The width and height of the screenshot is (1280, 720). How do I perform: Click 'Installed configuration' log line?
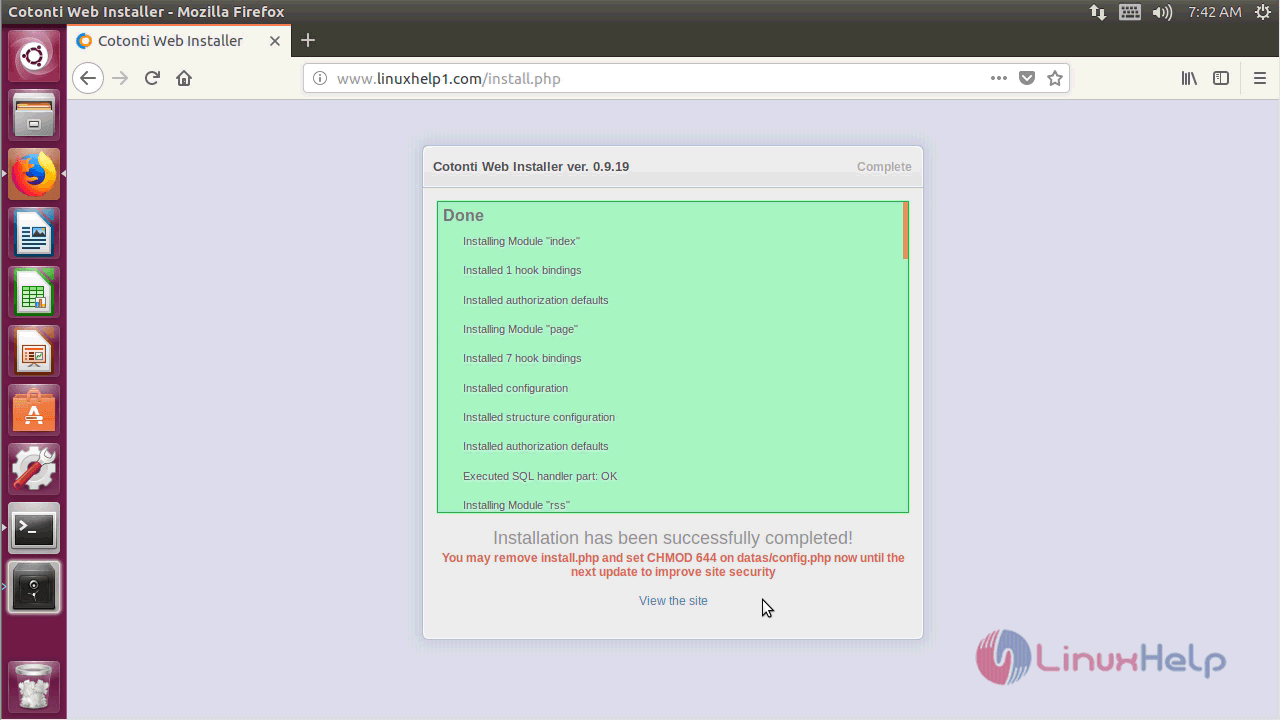point(515,388)
